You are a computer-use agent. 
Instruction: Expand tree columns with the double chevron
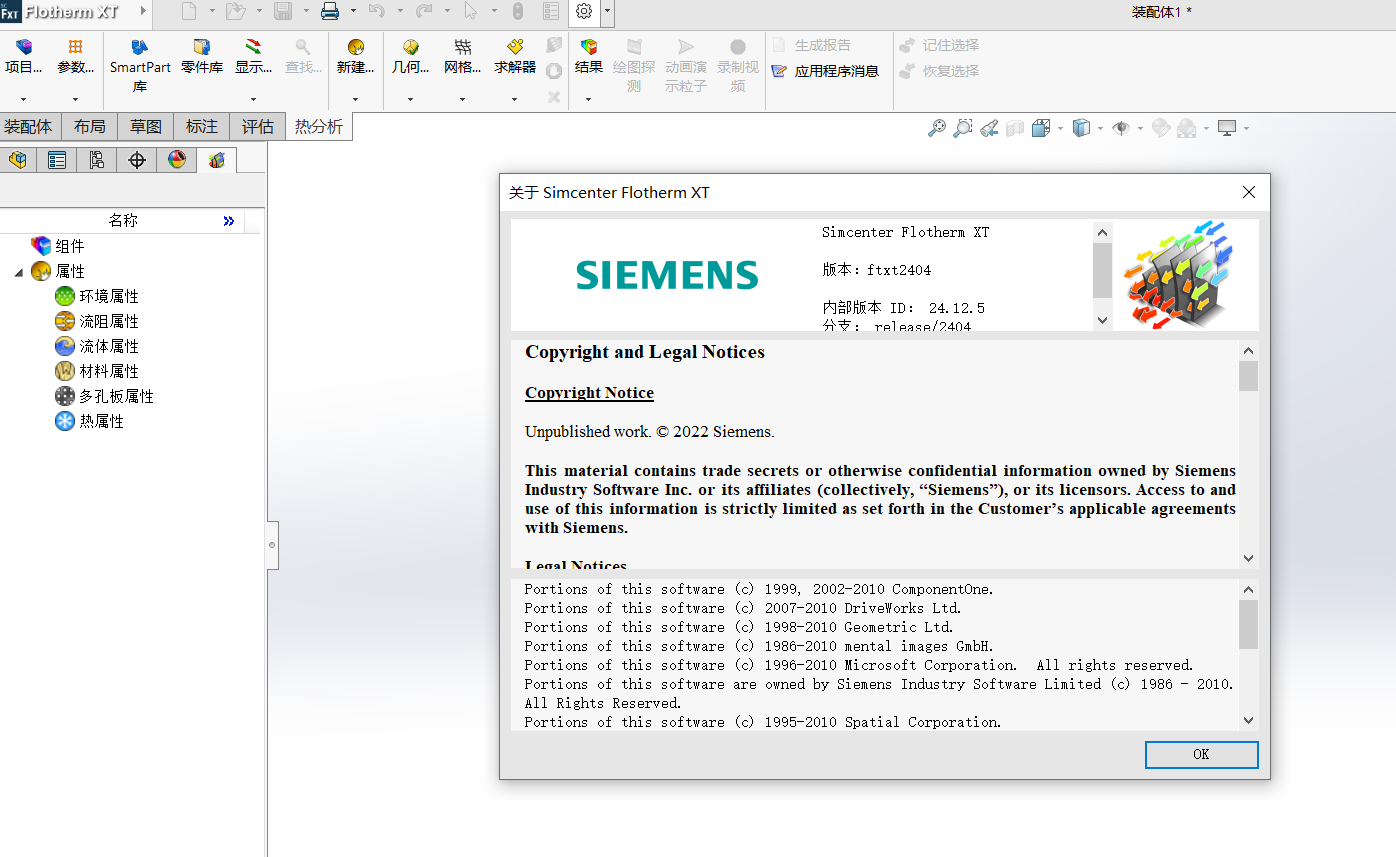pyautogui.click(x=229, y=221)
